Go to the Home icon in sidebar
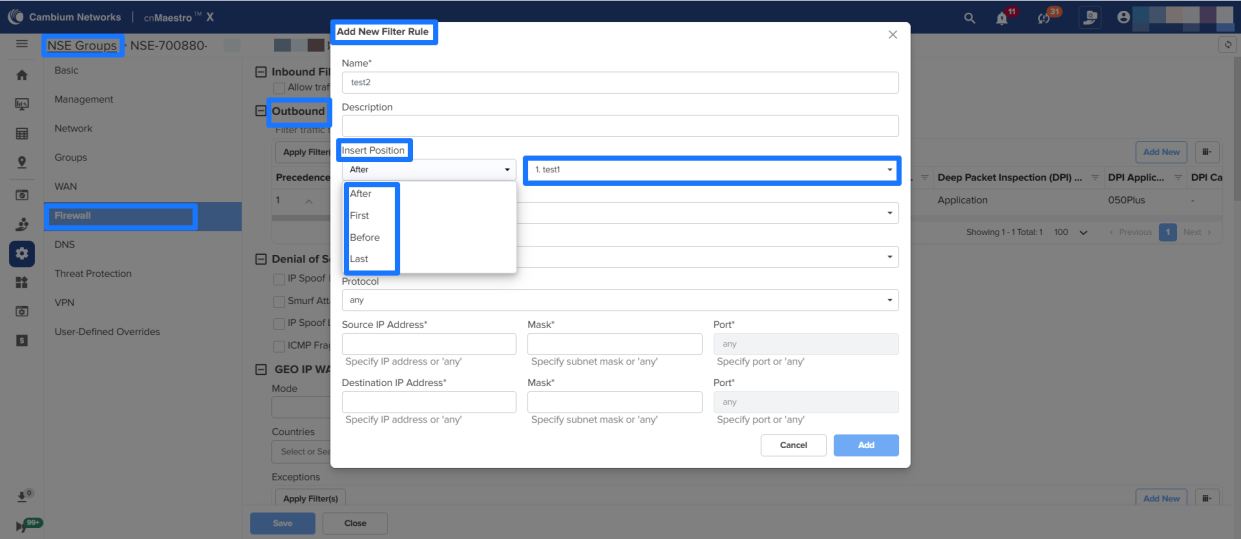Image resolution: width=1241 pixels, height=539 pixels. click(x=21, y=75)
